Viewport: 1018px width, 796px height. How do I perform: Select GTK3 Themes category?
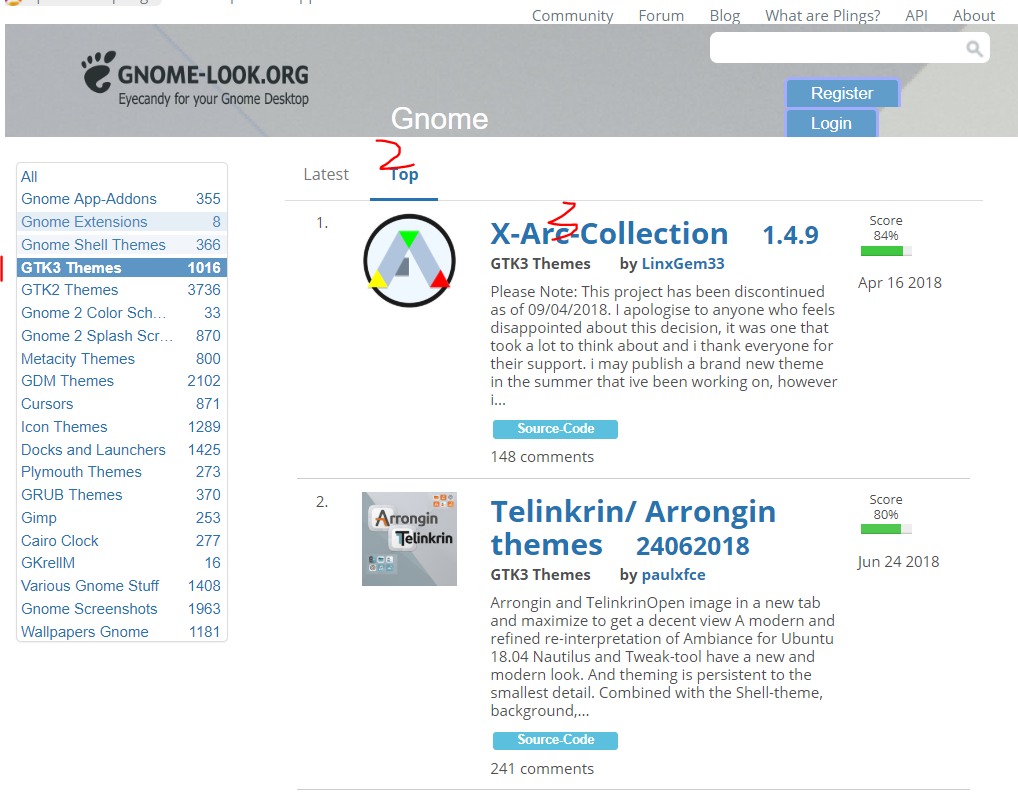121,267
